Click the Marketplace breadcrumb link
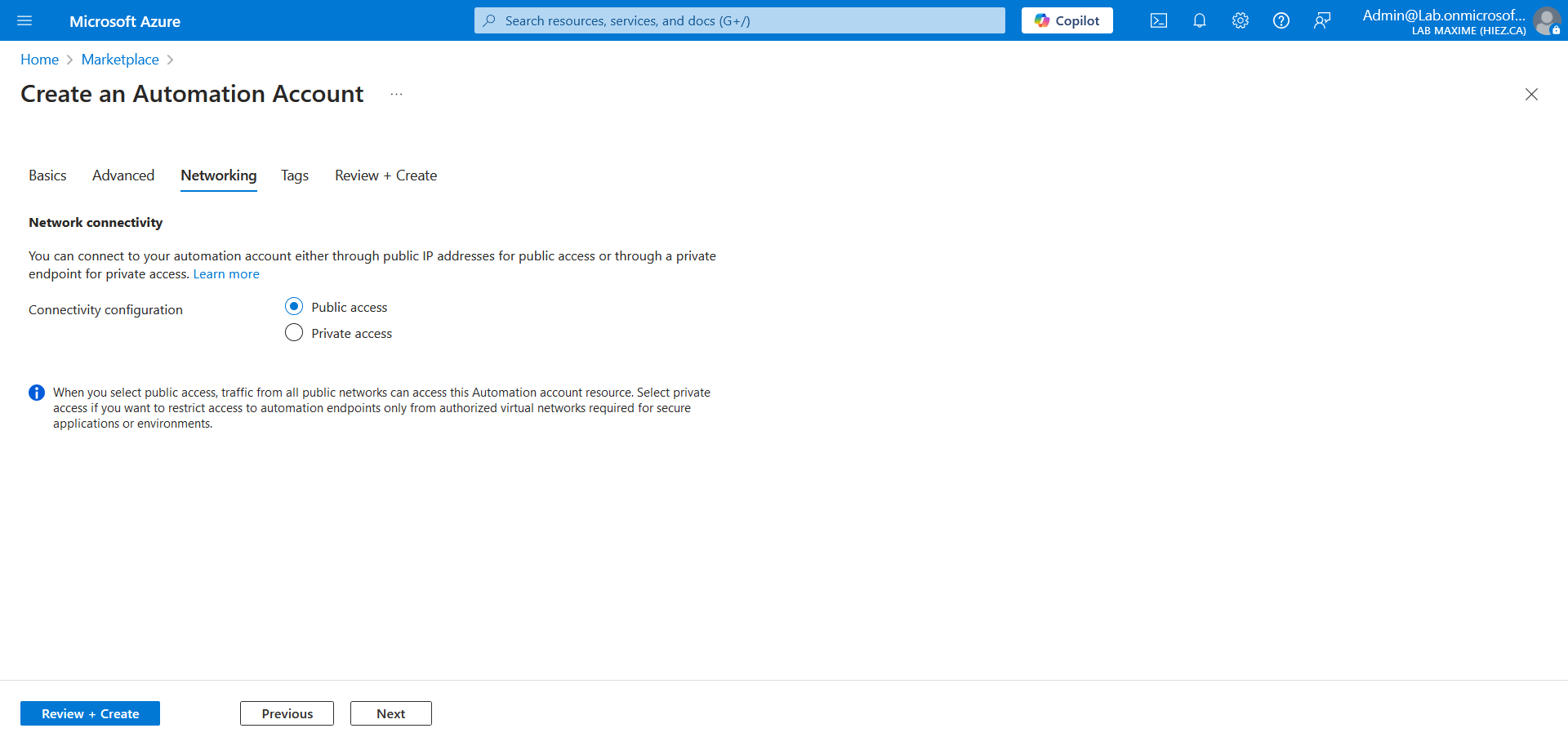This screenshot has height=746, width=1568. [x=120, y=60]
